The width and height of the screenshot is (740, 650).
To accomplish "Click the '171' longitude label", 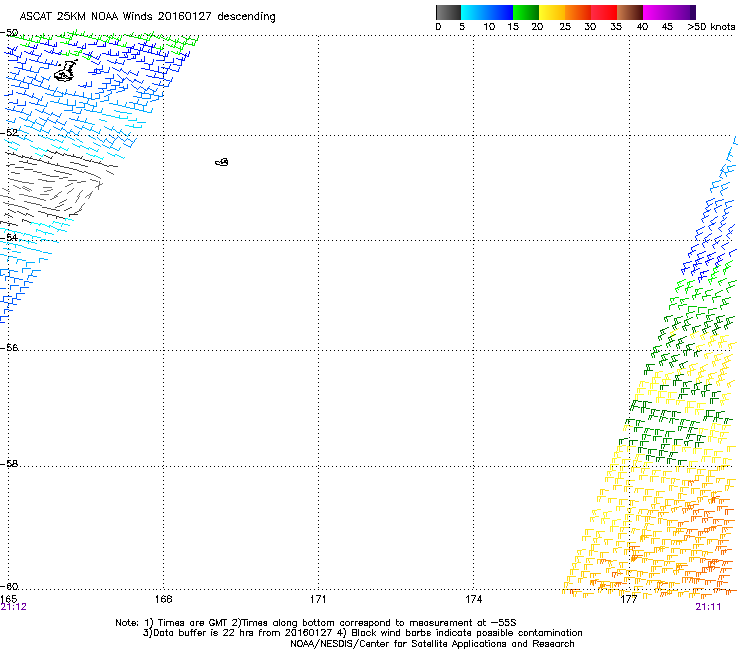I will [318, 599].
